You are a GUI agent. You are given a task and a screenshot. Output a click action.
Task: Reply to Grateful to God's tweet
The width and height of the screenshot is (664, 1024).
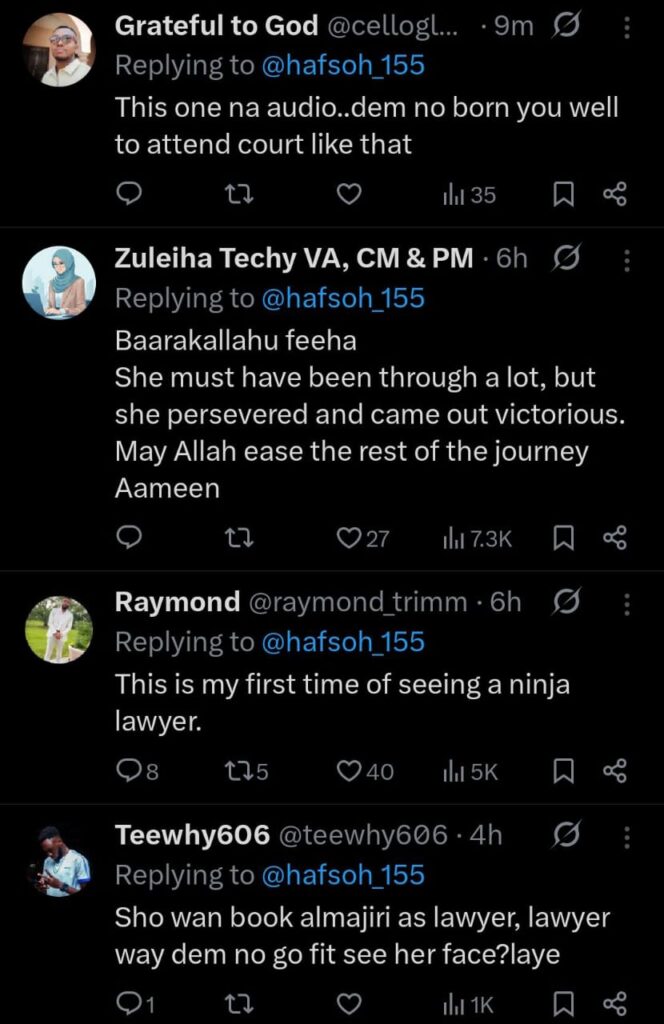point(130,195)
